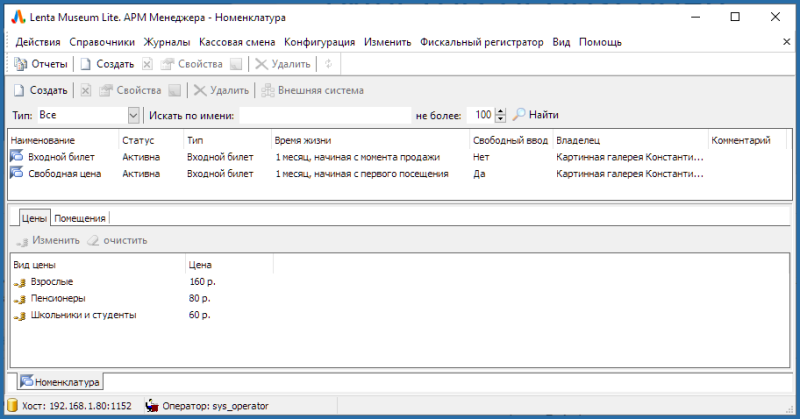Open the Кассовая смена menu
The width and height of the screenshot is (800, 419).
(235, 42)
